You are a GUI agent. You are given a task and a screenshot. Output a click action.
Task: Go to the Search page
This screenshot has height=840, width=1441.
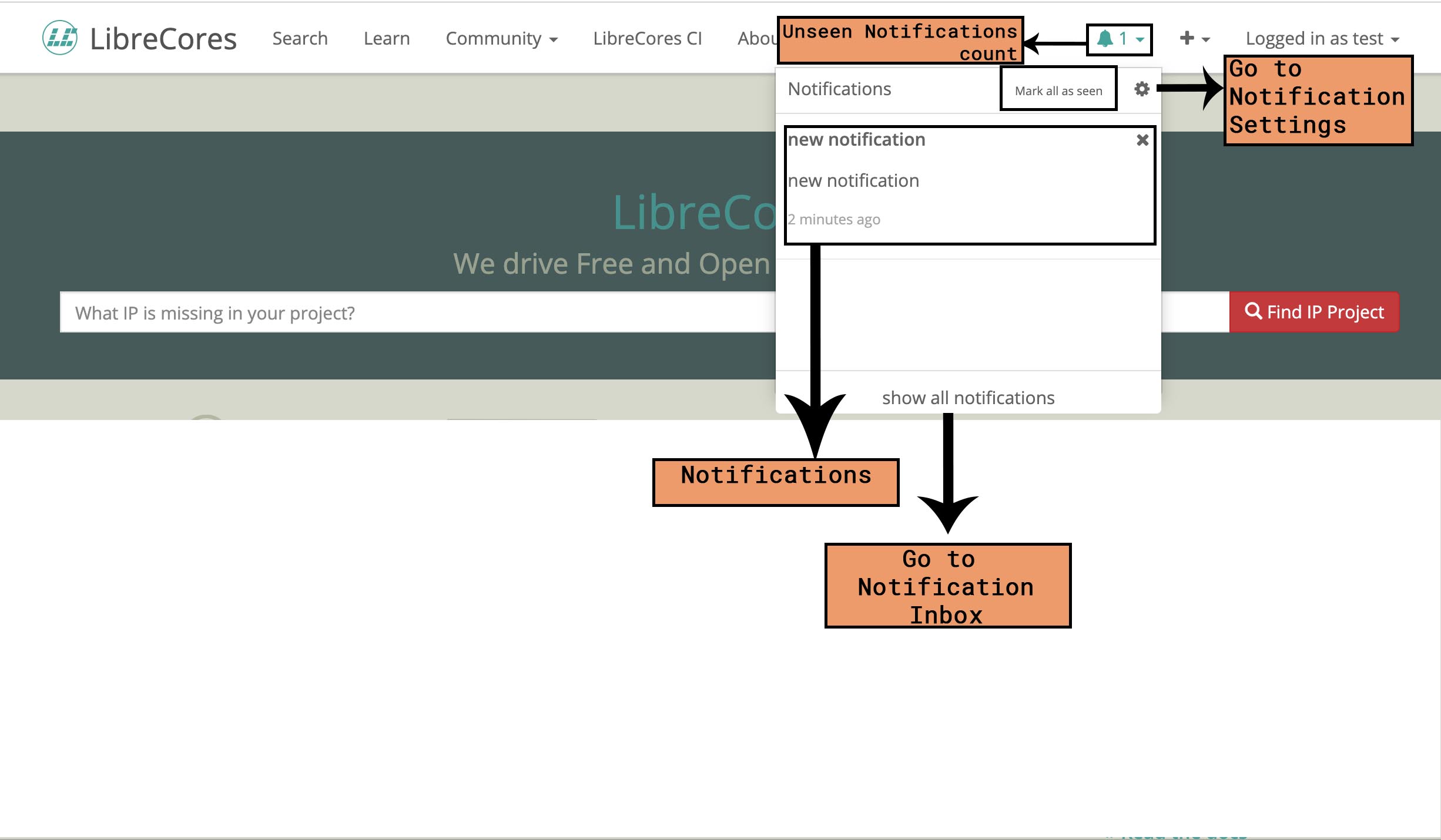point(300,39)
